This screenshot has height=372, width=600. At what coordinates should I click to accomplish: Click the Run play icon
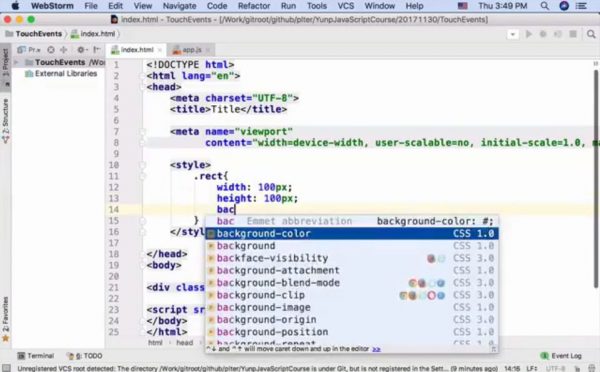pos(528,34)
